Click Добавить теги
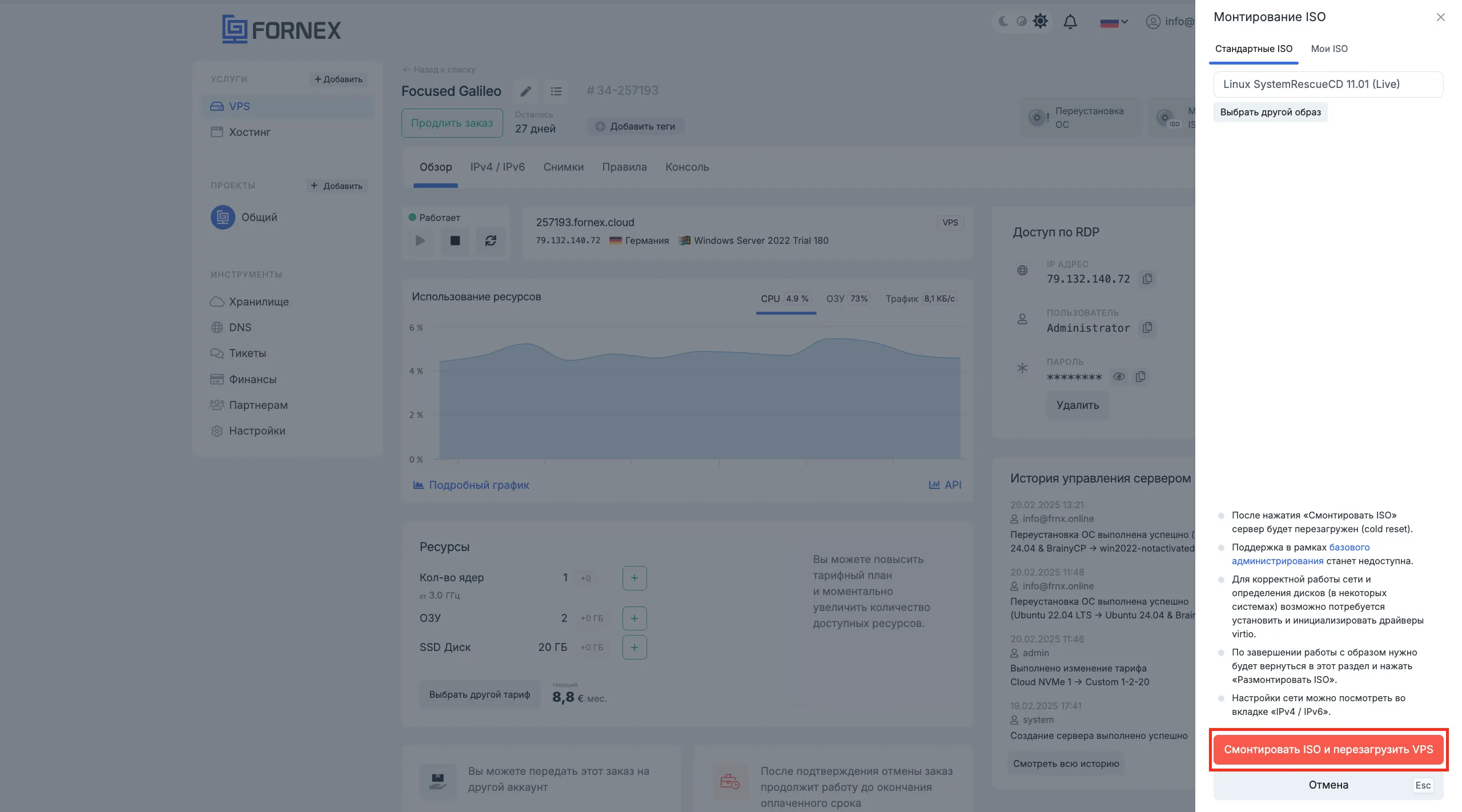Image resolution: width=1462 pixels, height=812 pixels. (635, 127)
